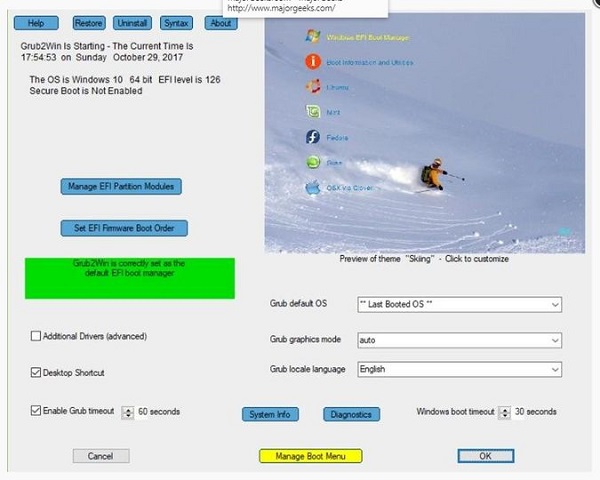Viewport: 600px width, 480px height.
Task: Click the Windows EFI Boot Manager preview entry
Action: point(367,38)
